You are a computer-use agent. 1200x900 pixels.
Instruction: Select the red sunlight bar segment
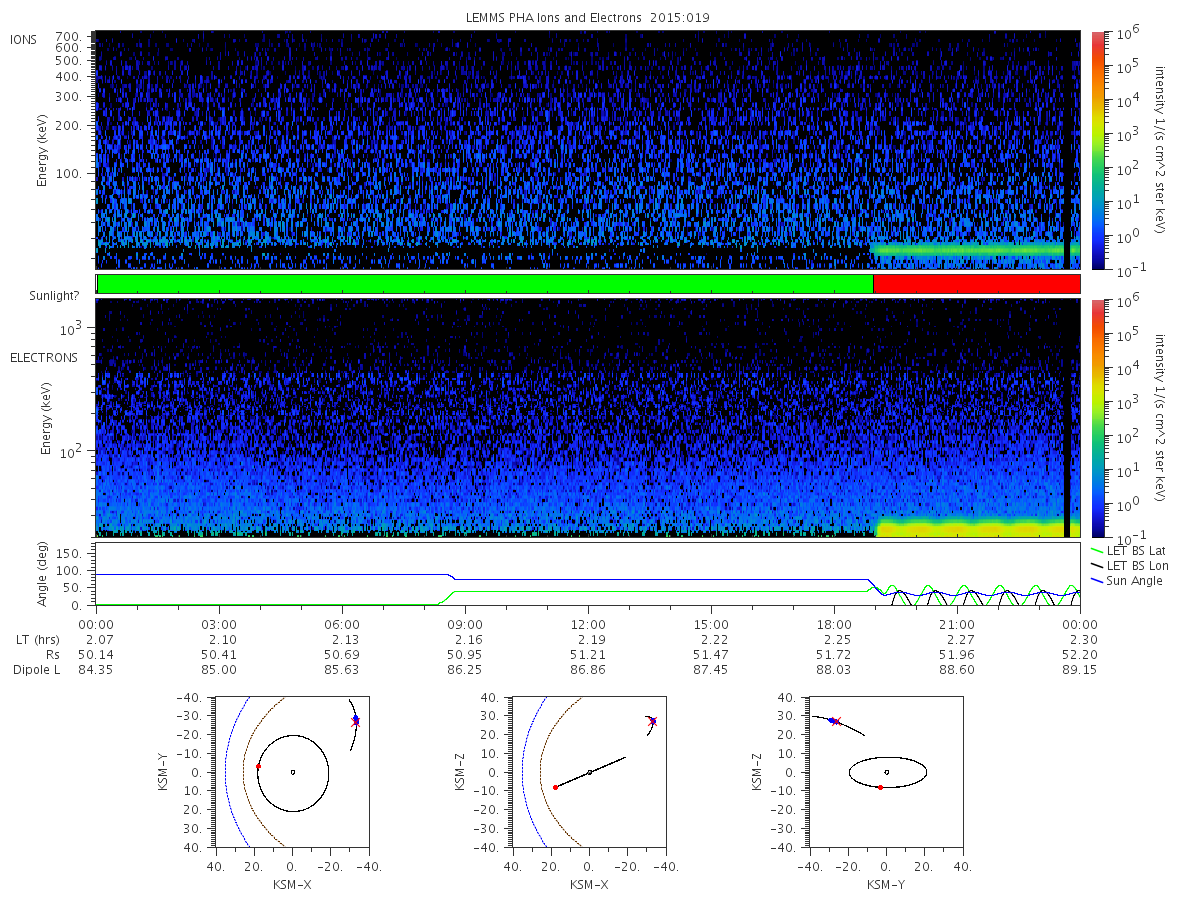[x=977, y=284]
